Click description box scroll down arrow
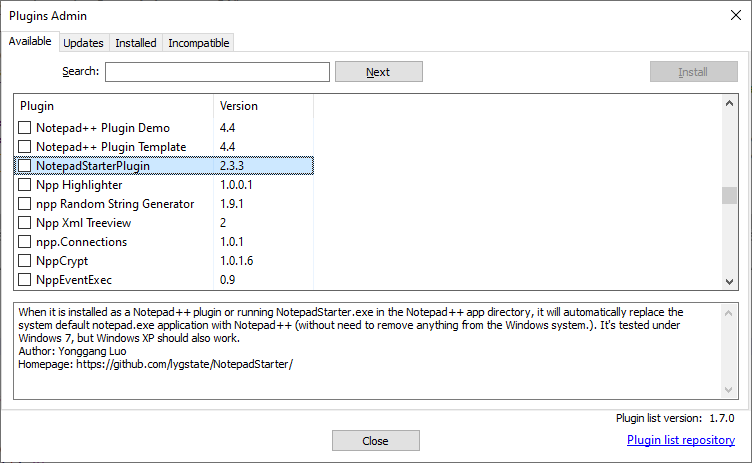The width and height of the screenshot is (752, 463). (x=728, y=390)
